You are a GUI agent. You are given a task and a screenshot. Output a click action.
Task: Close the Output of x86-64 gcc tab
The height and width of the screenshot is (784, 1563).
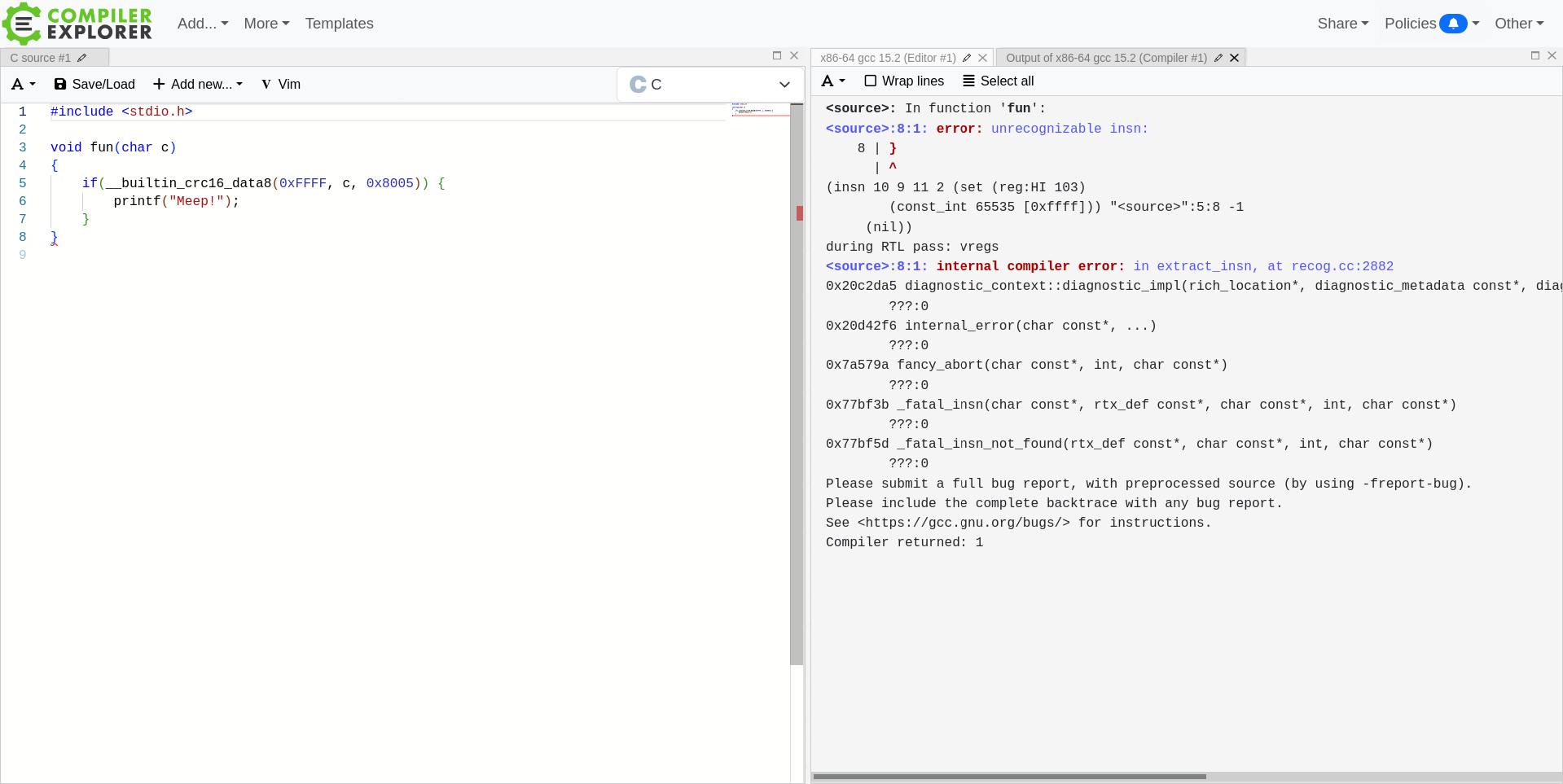(1235, 58)
